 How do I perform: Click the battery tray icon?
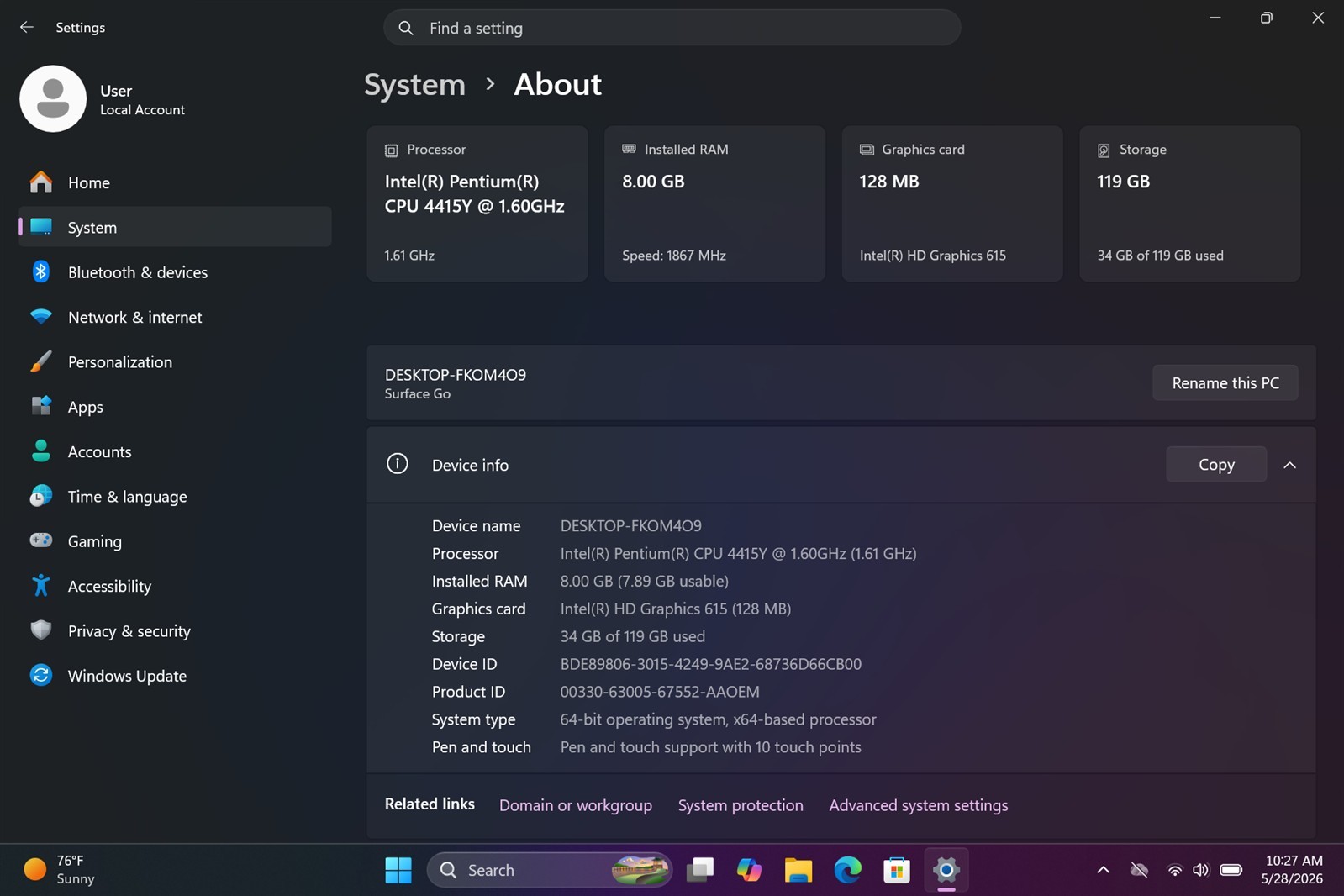1231,870
